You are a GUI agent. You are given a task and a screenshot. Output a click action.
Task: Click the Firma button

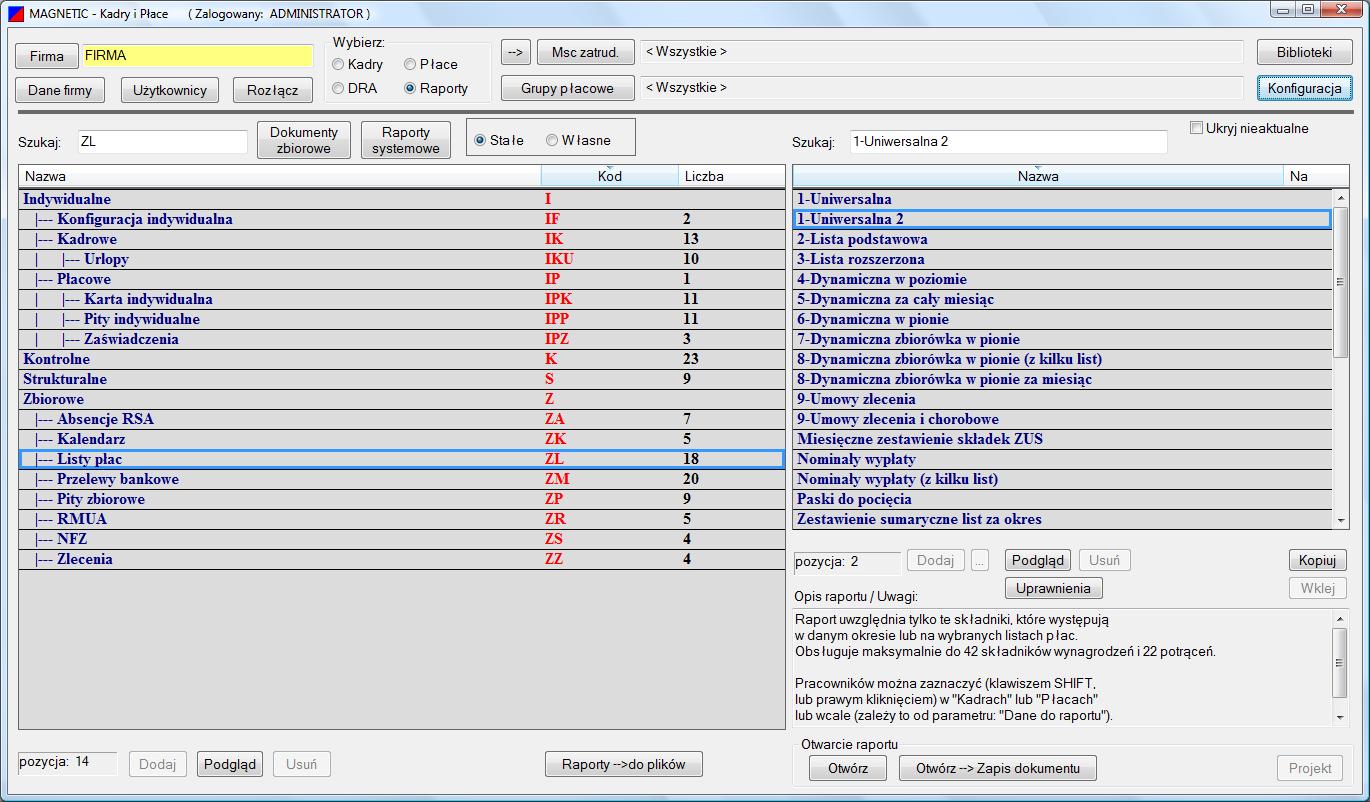47,56
